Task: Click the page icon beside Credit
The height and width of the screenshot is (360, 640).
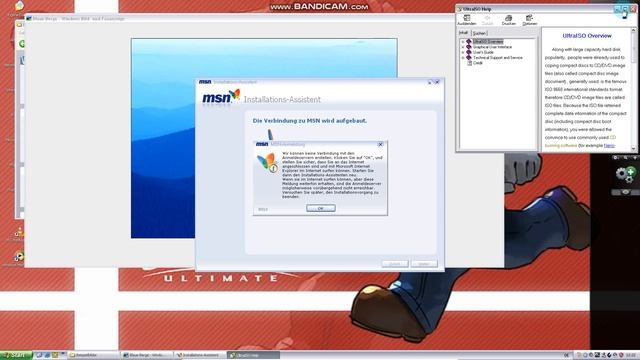Action: tap(469, 63)
